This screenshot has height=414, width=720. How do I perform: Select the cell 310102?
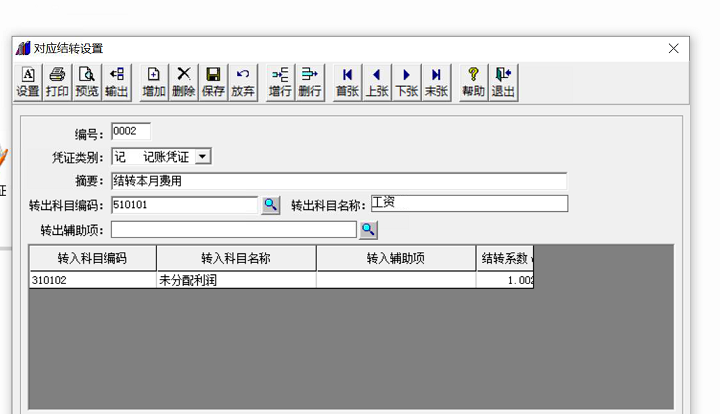point(93,280)
